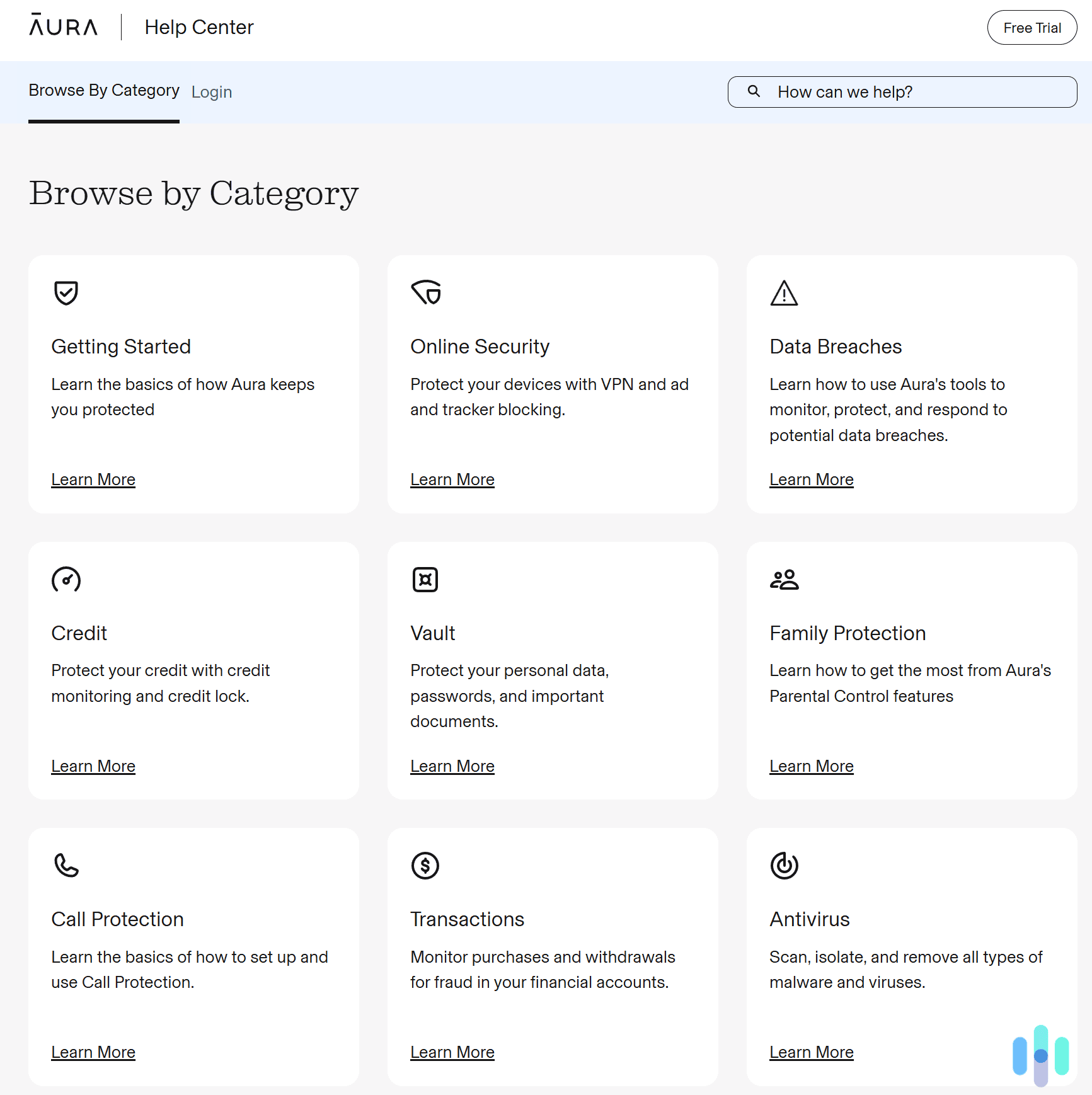Select the Online Security VPN shield icon
The height and width of the screenshot is (1095, 1092).
[425, 292]
